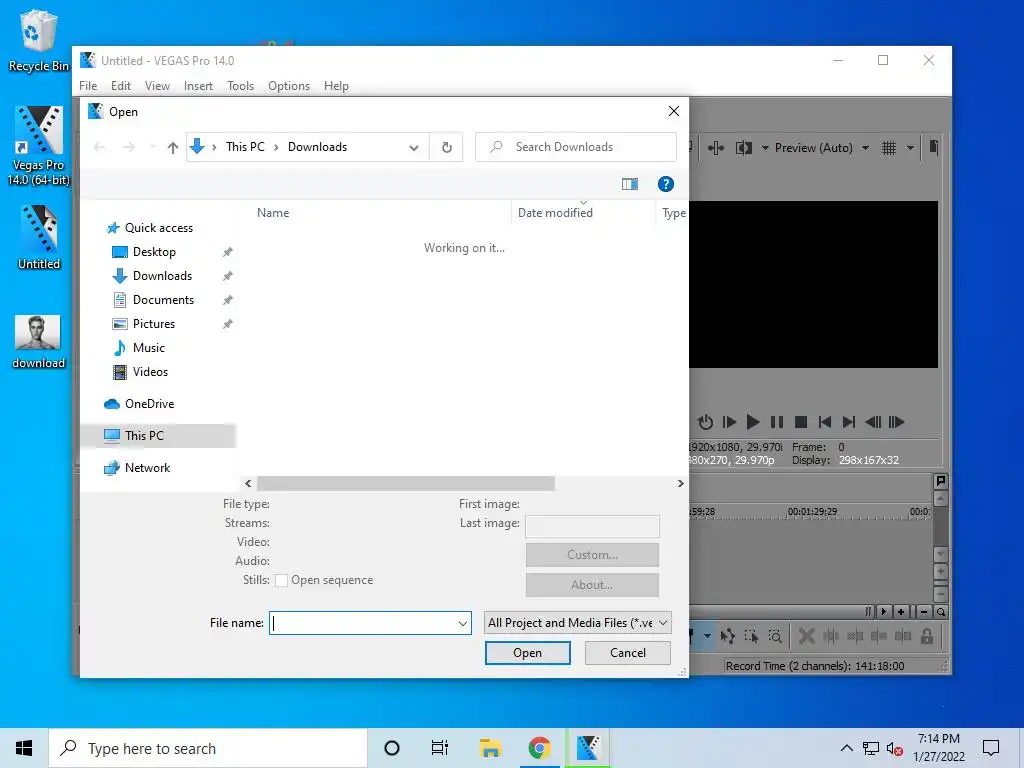Select Desktop in the Quick access list
The width and height of the screenshot is (1024, 768).
[154, 252]
